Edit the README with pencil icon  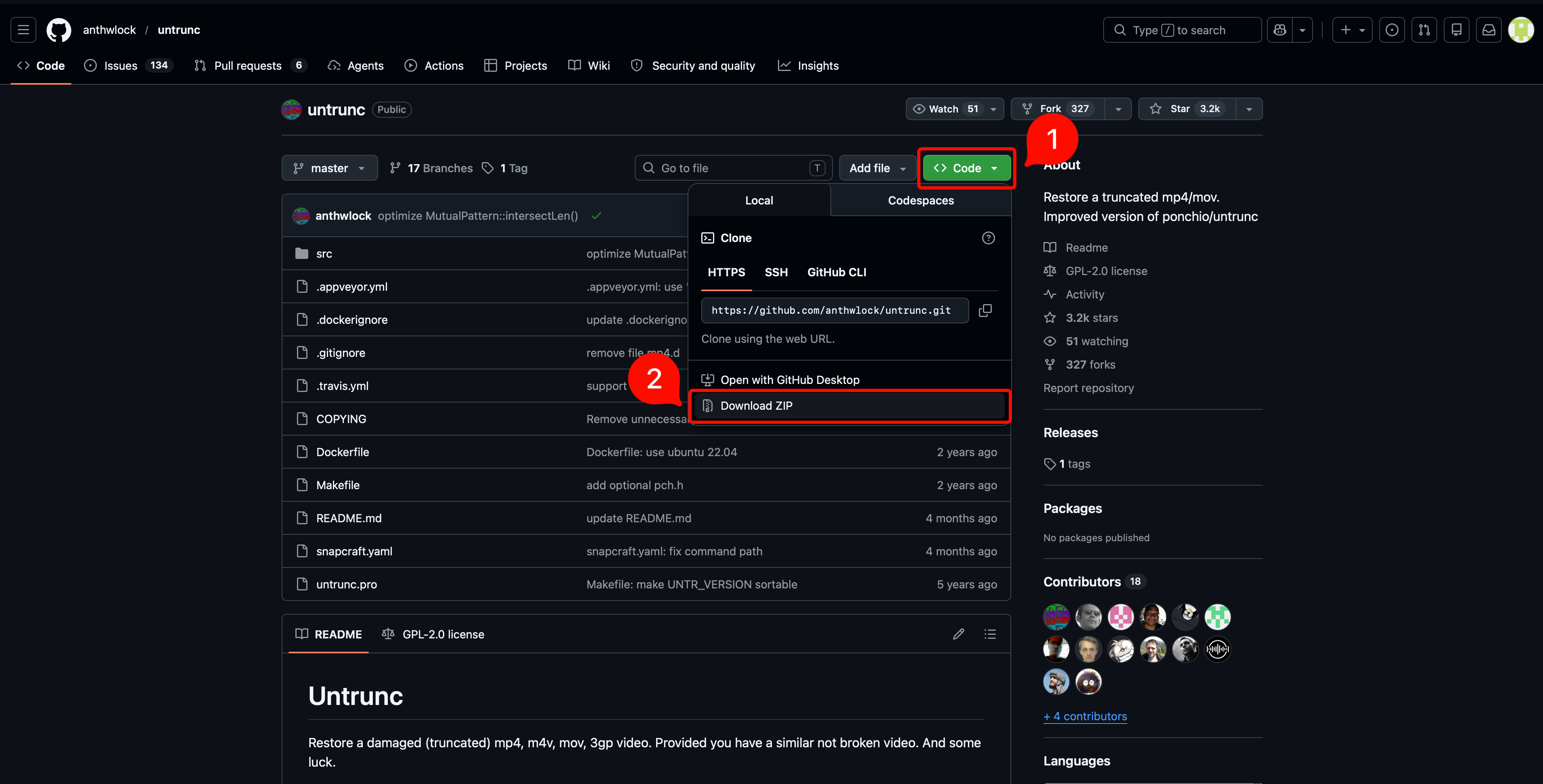click(958, 634)
